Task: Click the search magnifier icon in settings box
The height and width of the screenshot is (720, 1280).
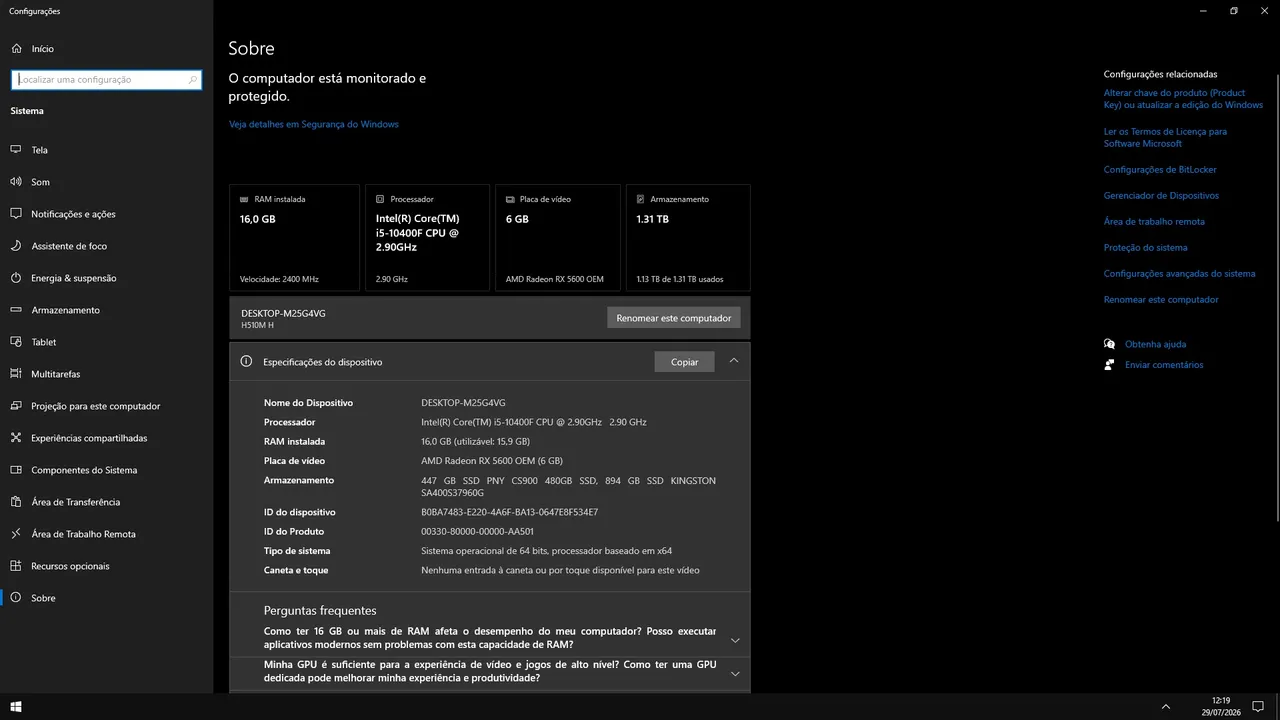Action: click(193, 79)
